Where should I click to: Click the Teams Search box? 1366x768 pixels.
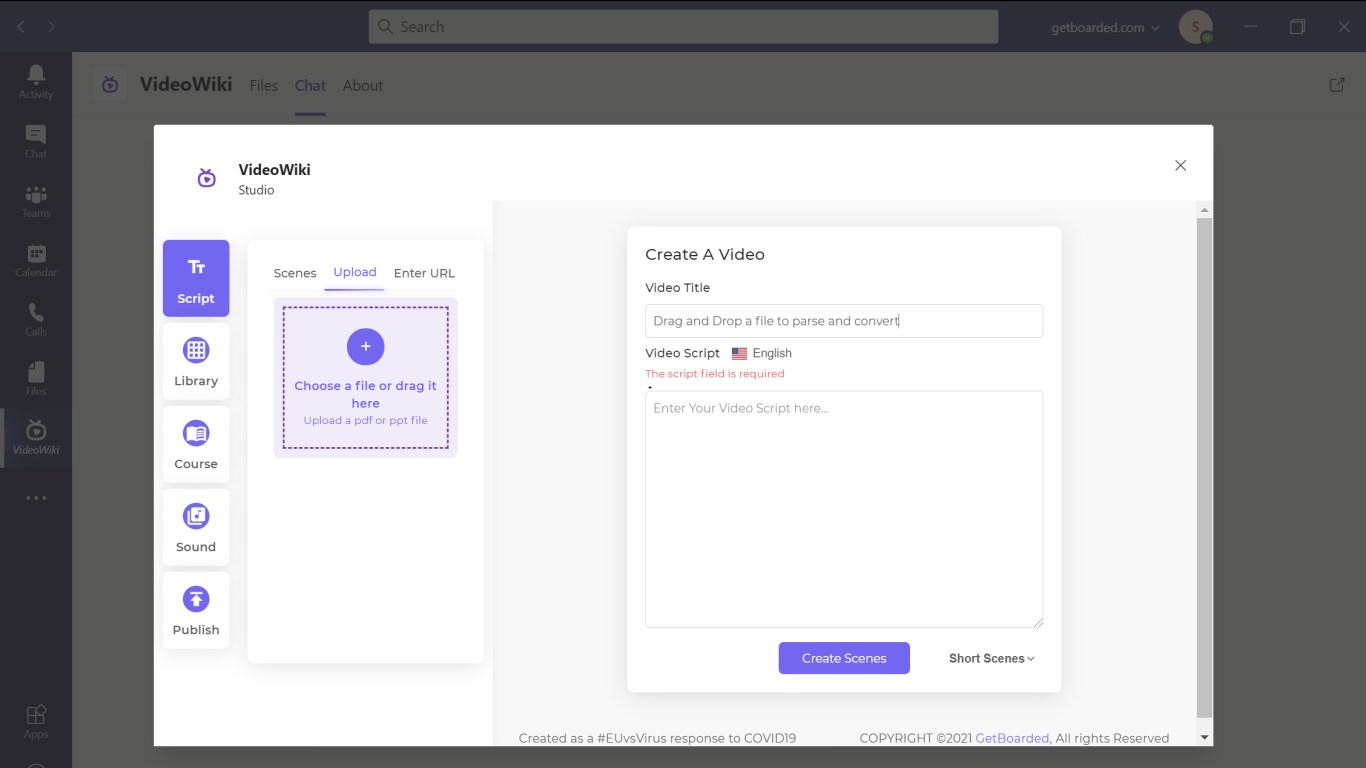(x=683, y=27)
